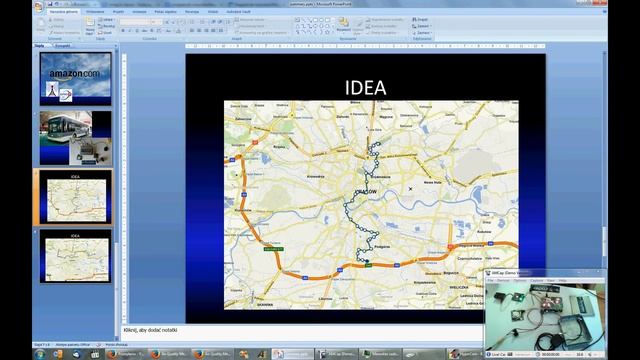Open the Zaznacz (Select) dropdown

tap(422, 33)
